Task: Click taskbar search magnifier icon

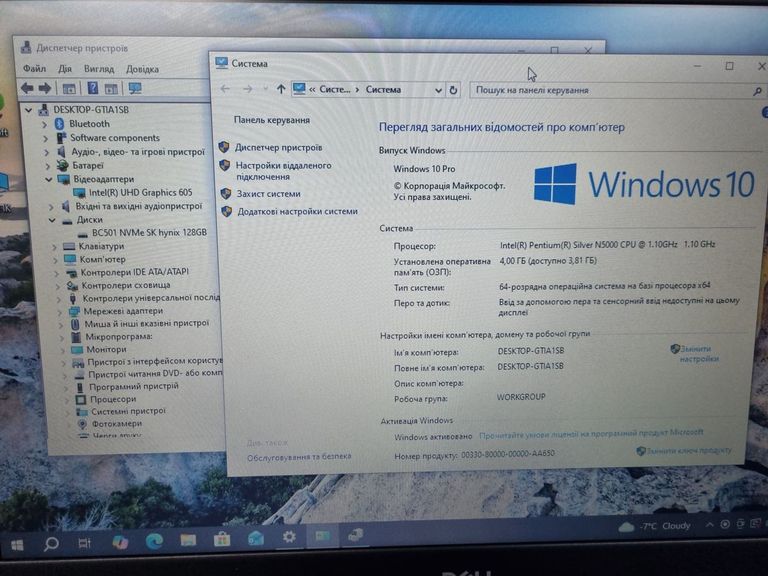Action: 51,543
